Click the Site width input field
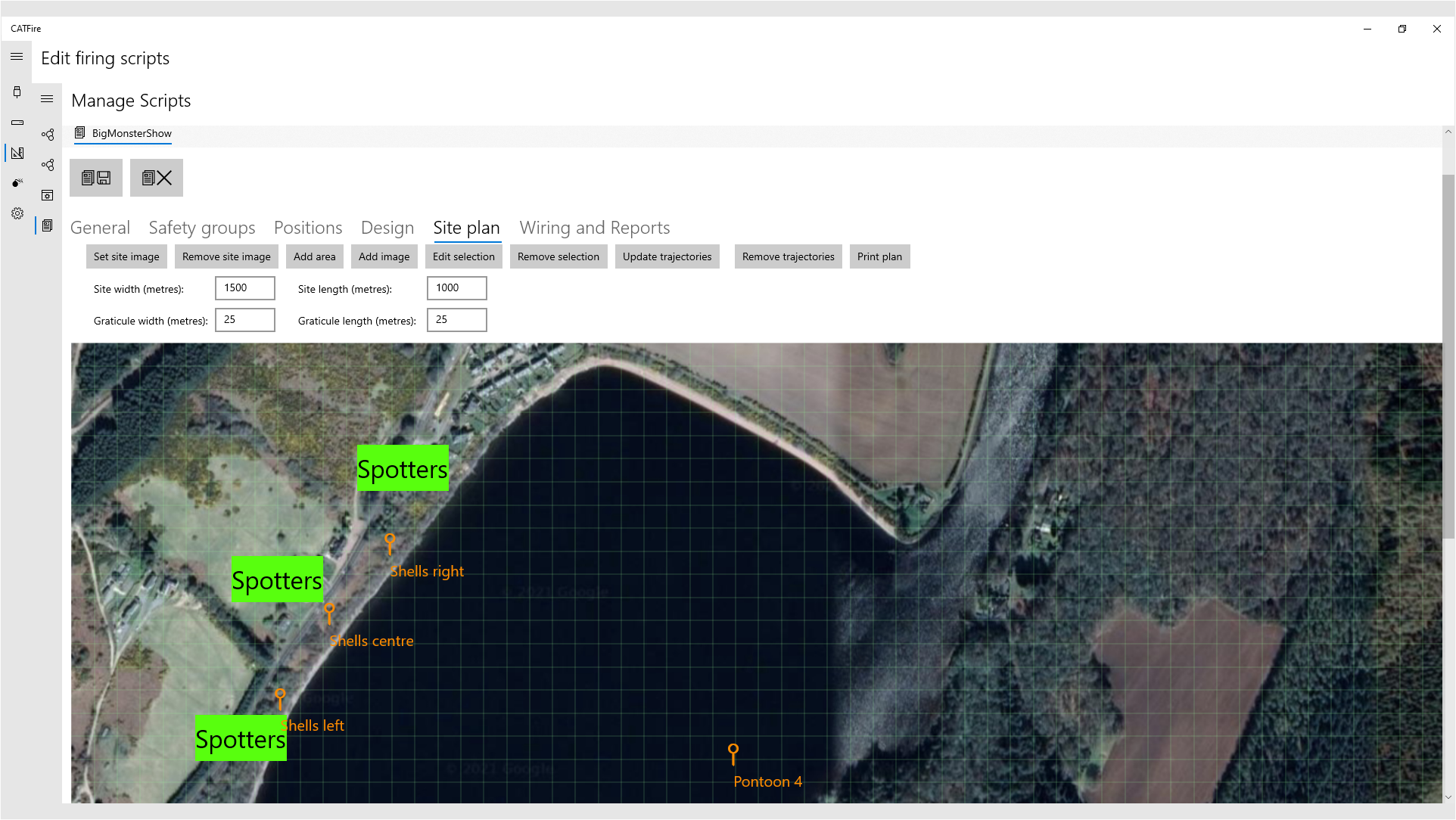The height and width of the screenshot is (820, 1456). [x=245, y=288]
